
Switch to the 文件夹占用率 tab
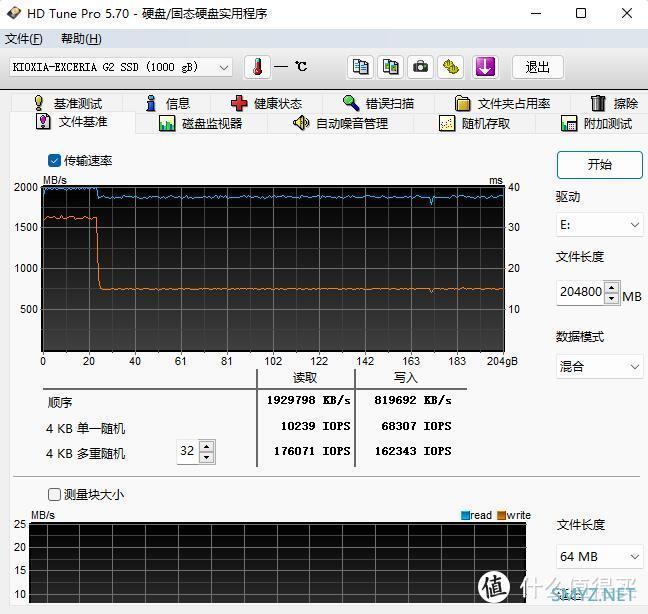coord(502,103)
